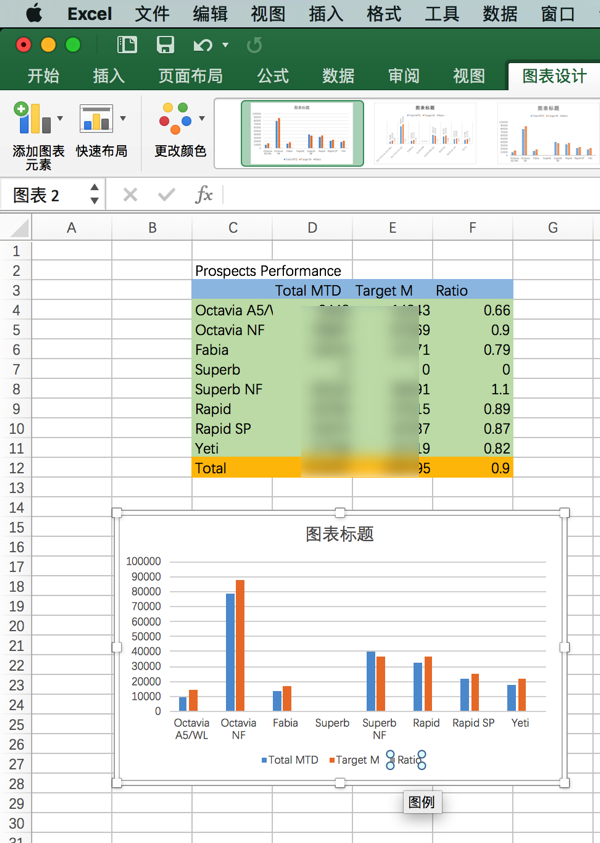Select column F header

click(x=473, y=228)
